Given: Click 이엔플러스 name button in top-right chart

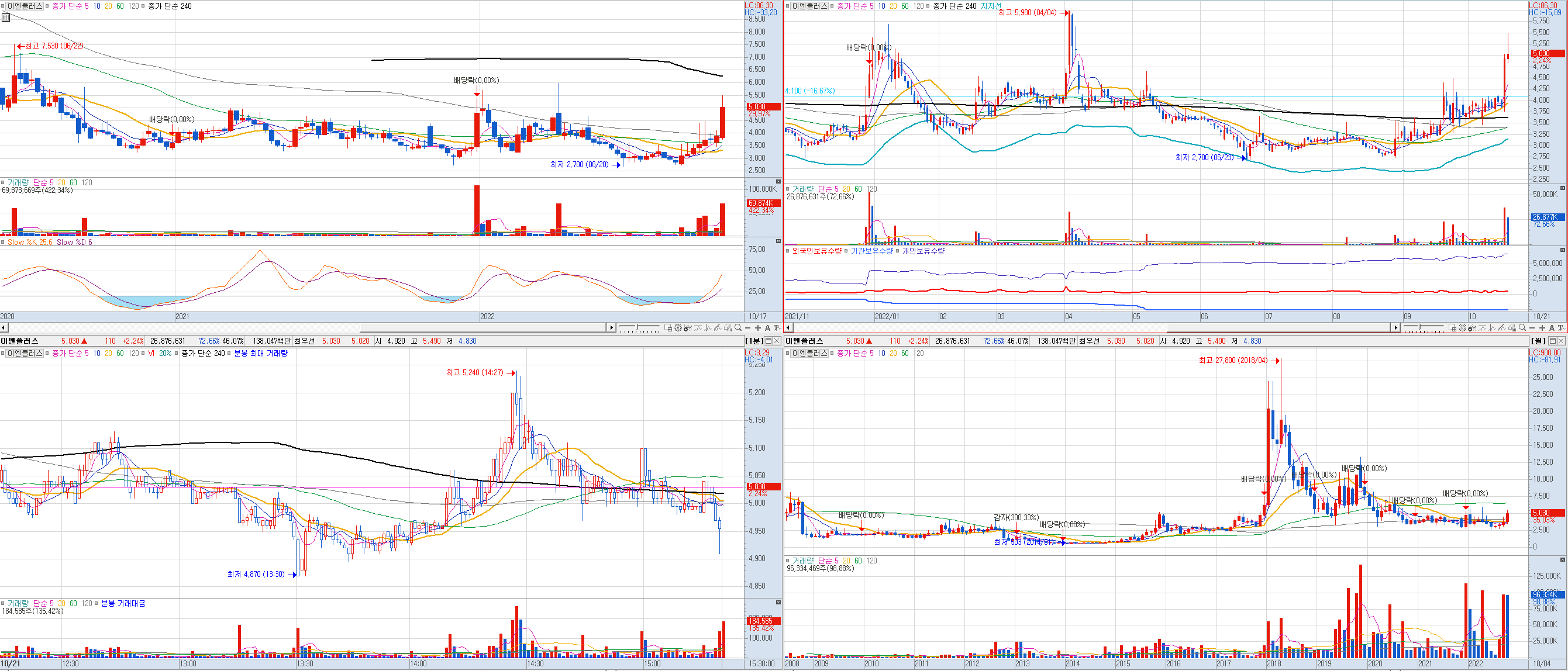Looking at the screenshot, I should point(809,6).
